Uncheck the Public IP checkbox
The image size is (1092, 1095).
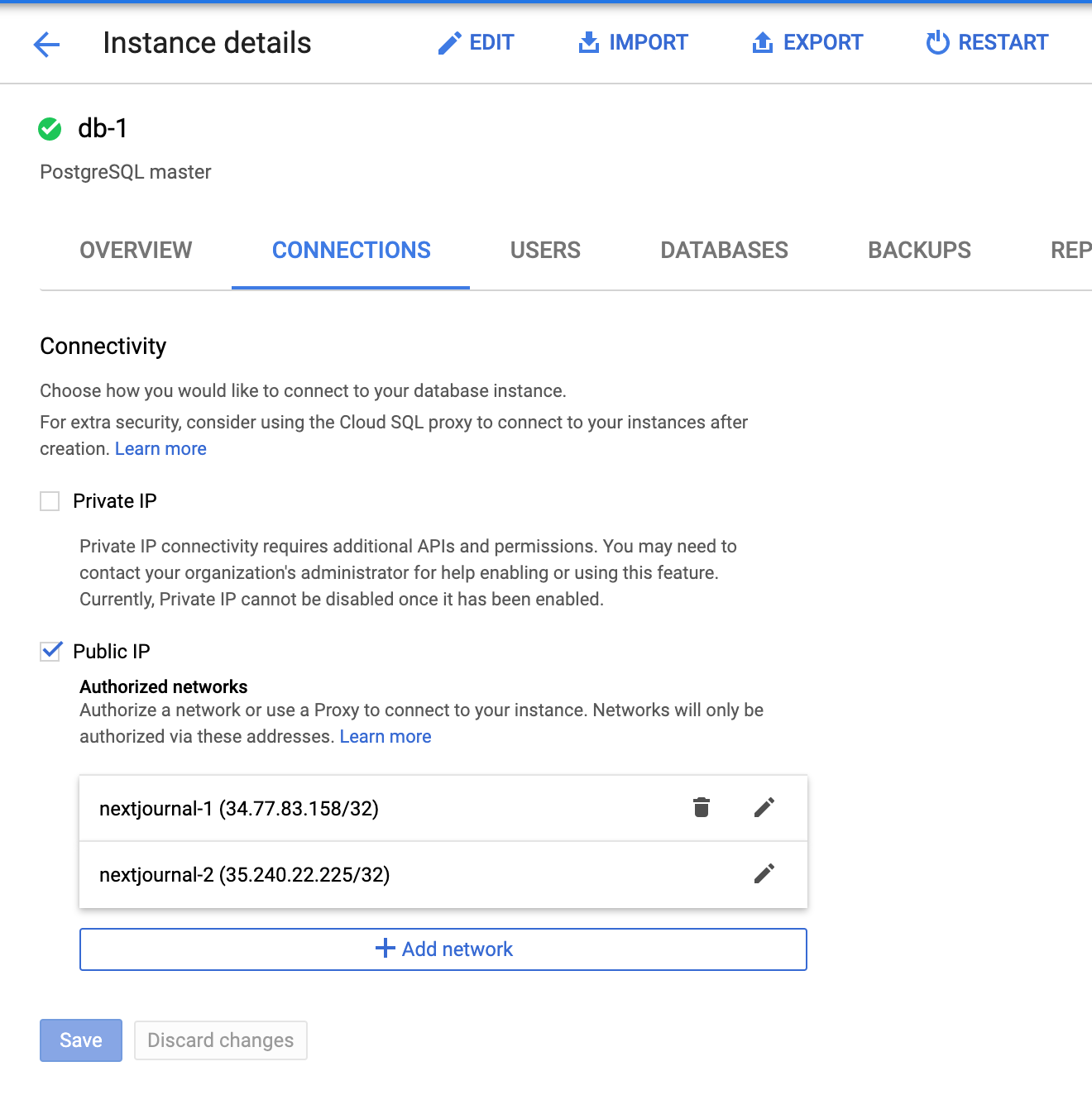[50, 652]
